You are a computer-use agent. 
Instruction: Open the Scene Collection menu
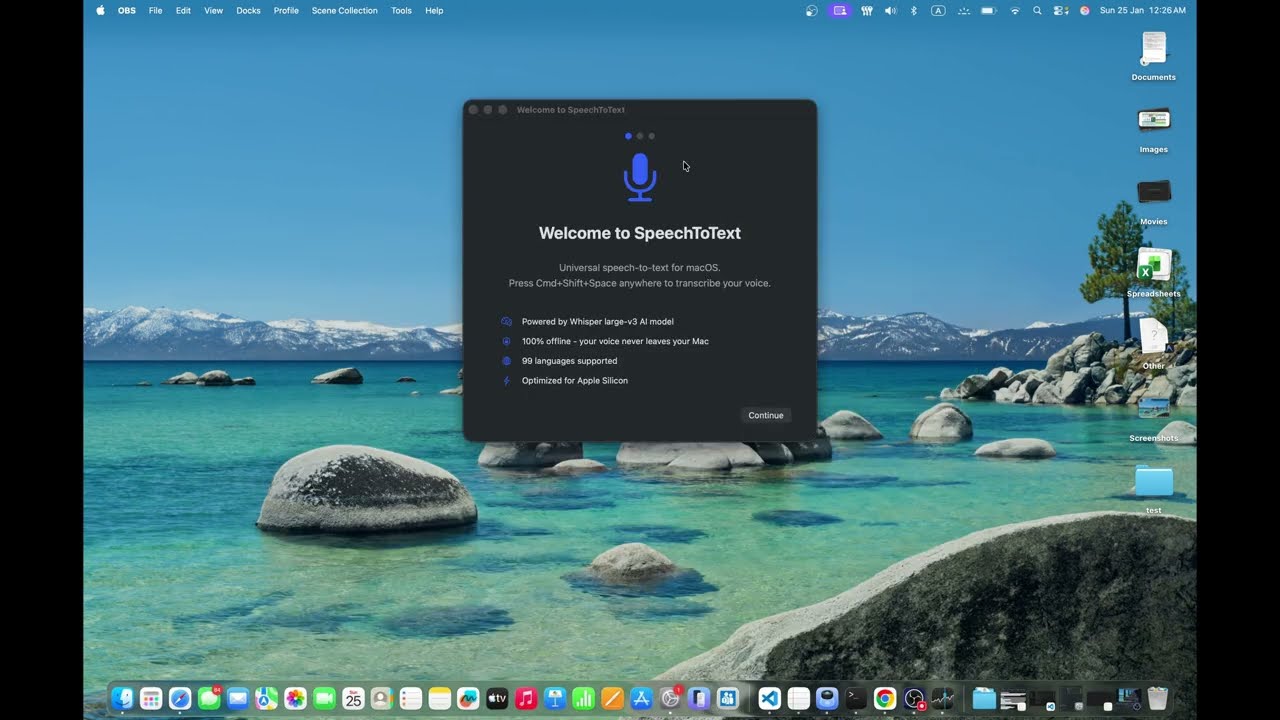tap(345, 10)
